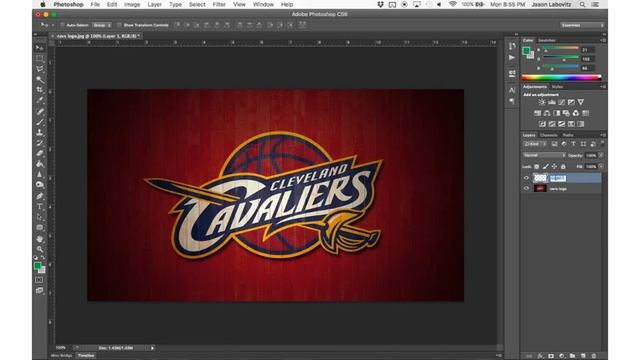The height and width of the screenshot is (360, 640).
Task: Select the Horizontal Type tool
Action: (x=40, y=207)
